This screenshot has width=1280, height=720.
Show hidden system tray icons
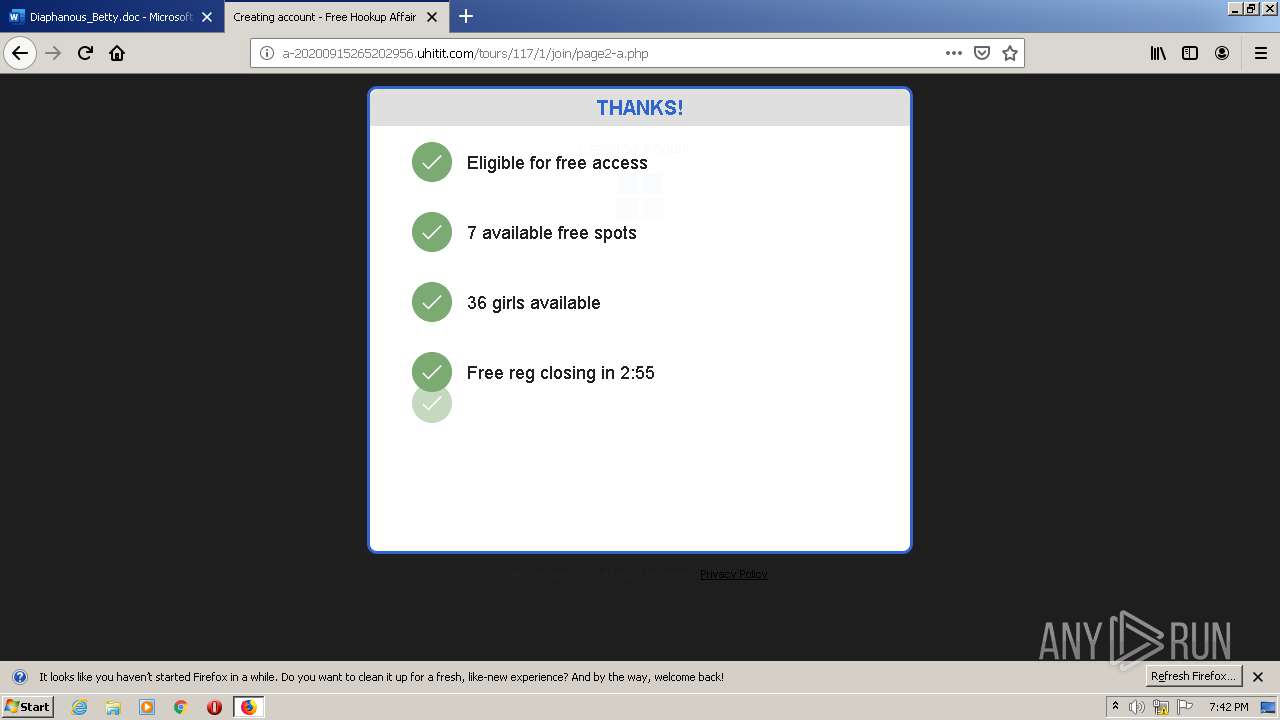1115,706
